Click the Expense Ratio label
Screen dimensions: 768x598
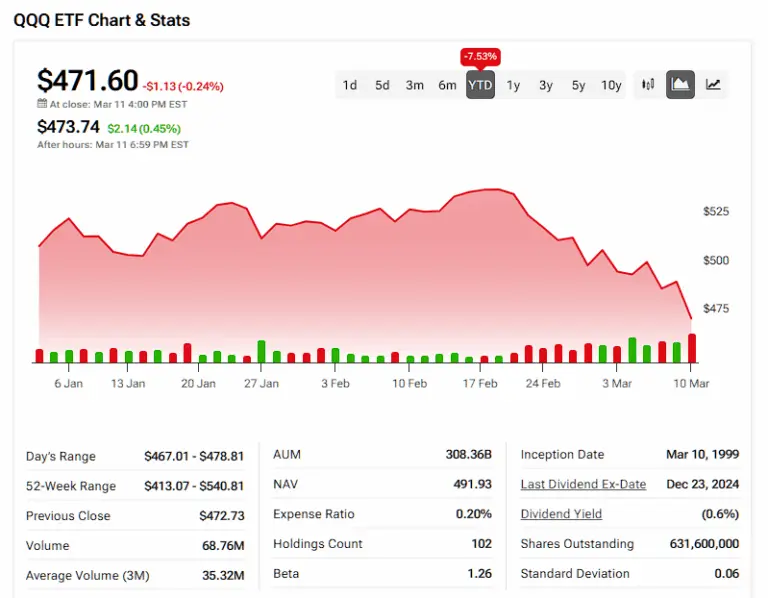coord(313,514)
